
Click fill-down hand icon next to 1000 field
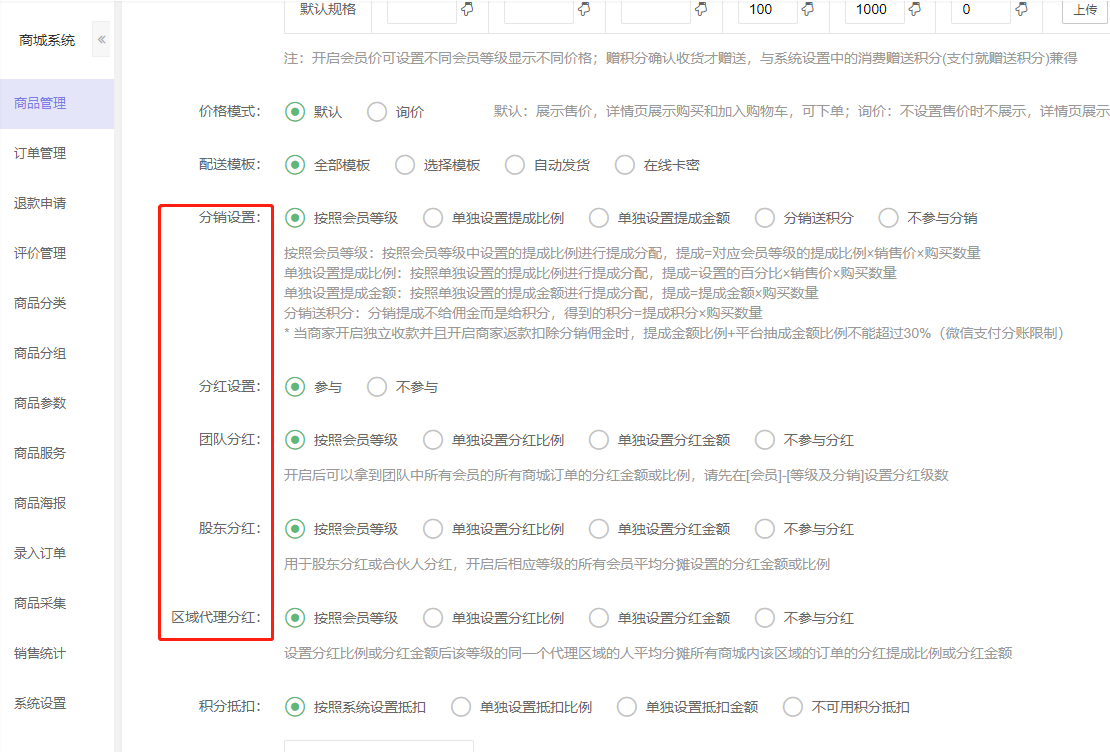coord(914,9)
